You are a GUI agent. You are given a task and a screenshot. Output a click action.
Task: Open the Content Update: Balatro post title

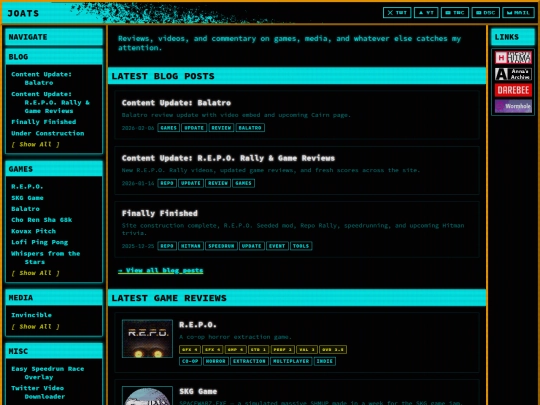click(x=176, y=103)
